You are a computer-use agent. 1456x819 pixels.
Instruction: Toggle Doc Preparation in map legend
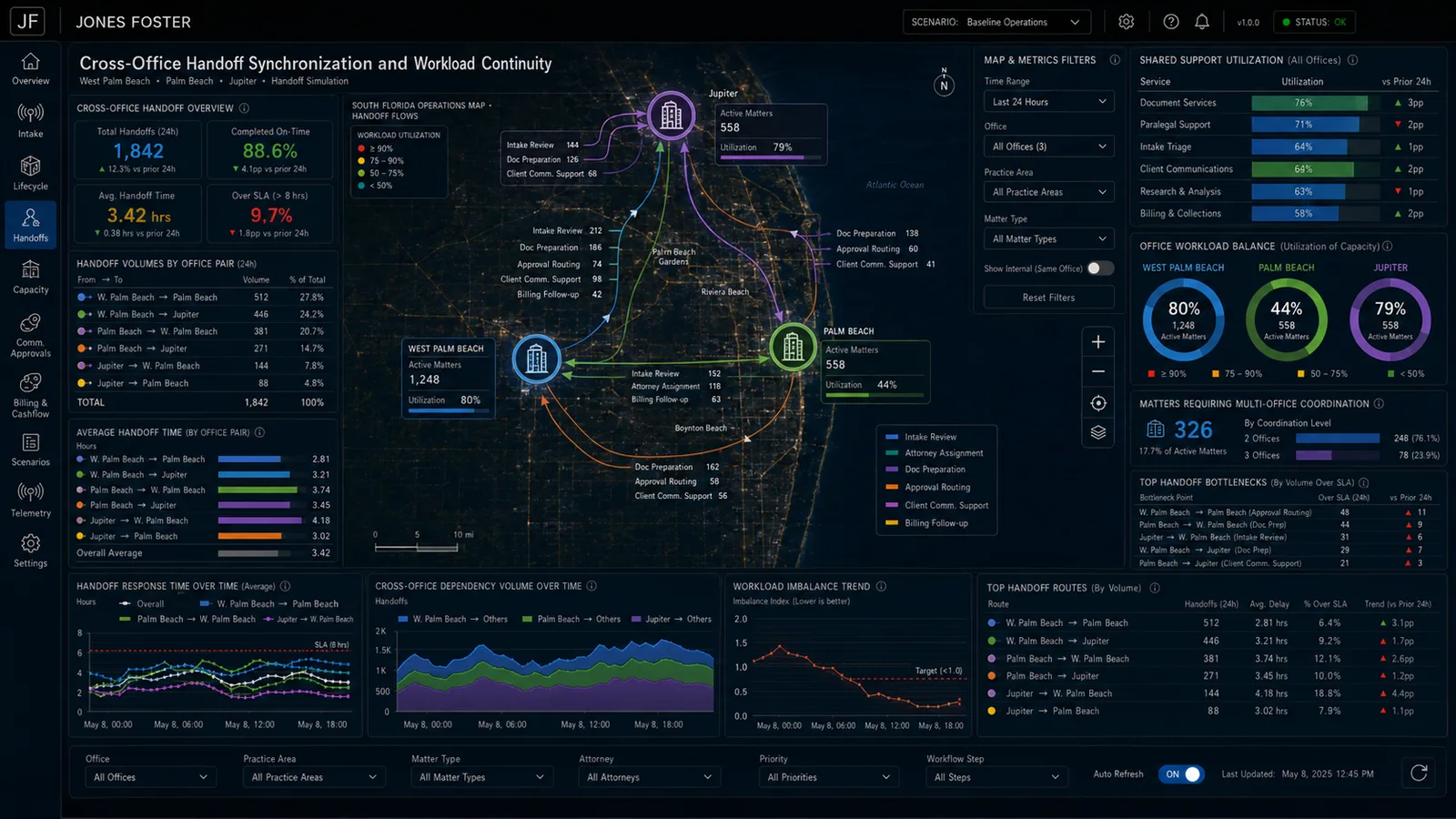coord(925,470)
